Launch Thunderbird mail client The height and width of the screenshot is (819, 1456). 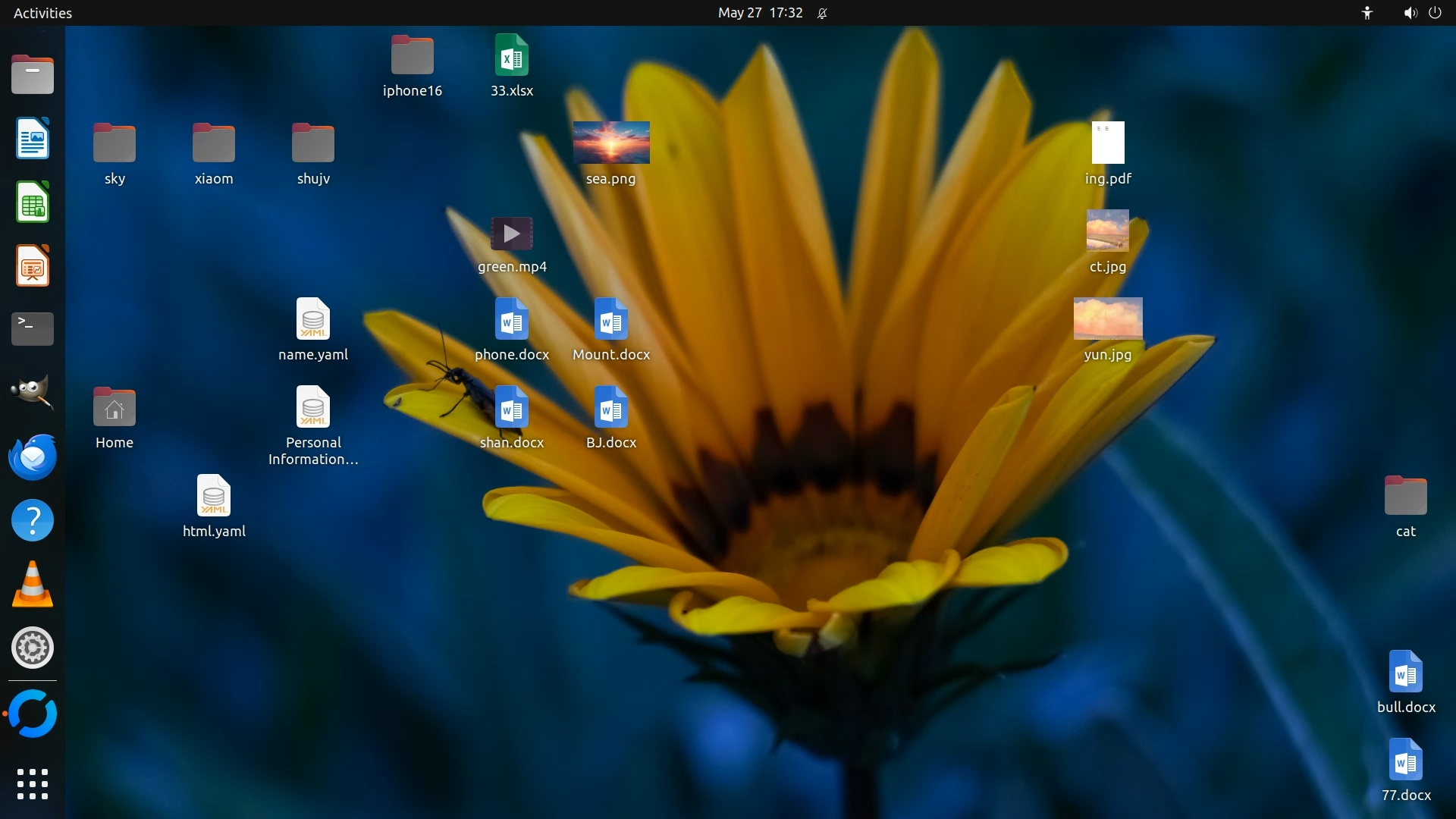pyautogui.click(x=33, y=457)
